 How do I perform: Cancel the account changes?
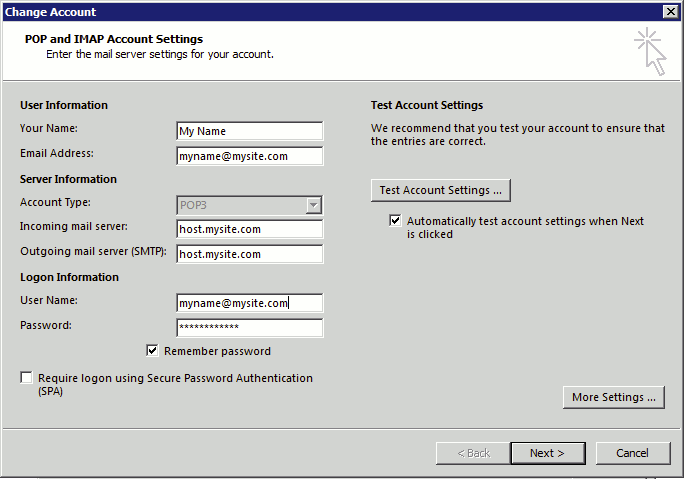[x=632, y=453]
